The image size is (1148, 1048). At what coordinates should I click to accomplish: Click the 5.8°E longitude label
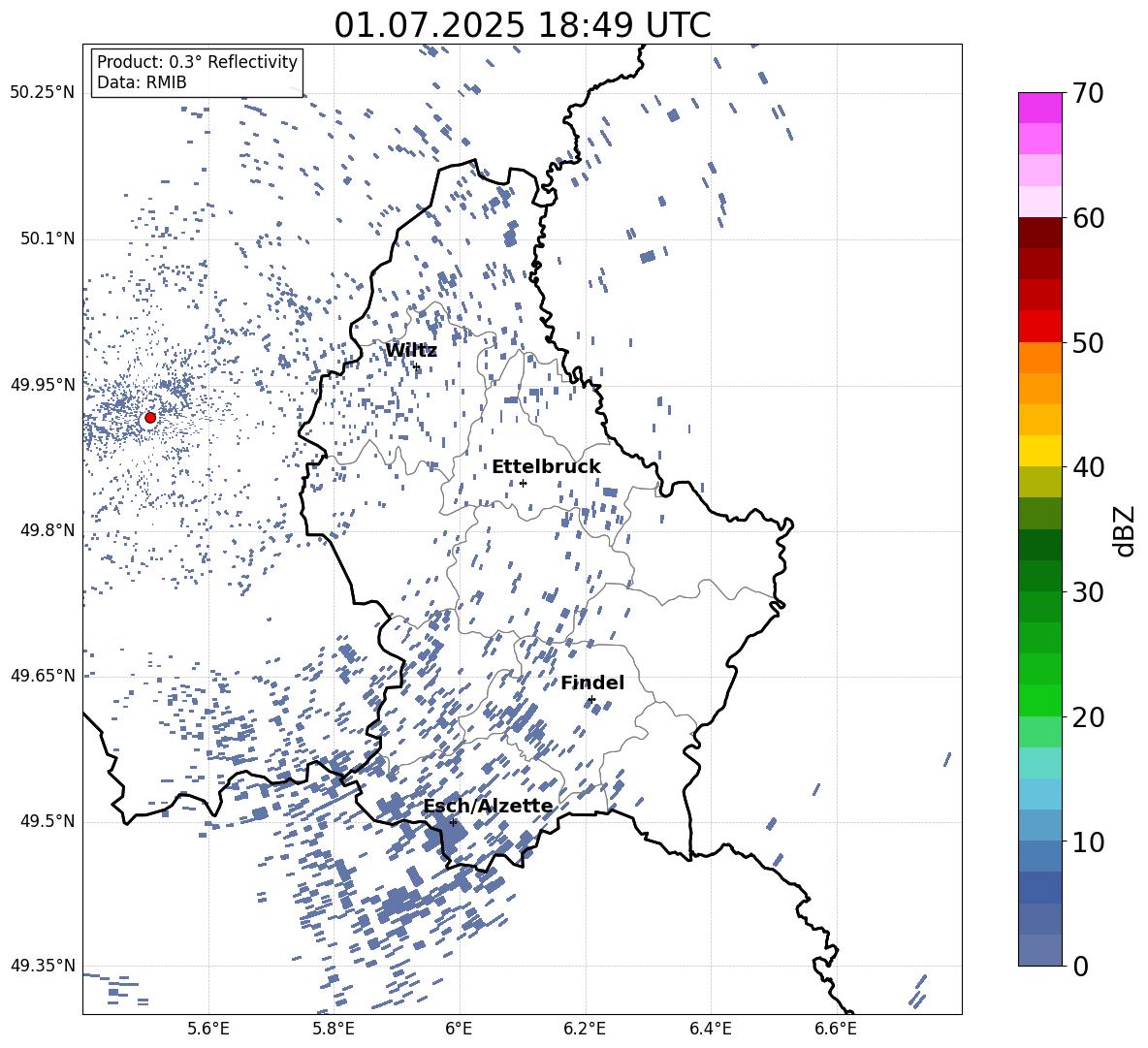(334, 1029)
